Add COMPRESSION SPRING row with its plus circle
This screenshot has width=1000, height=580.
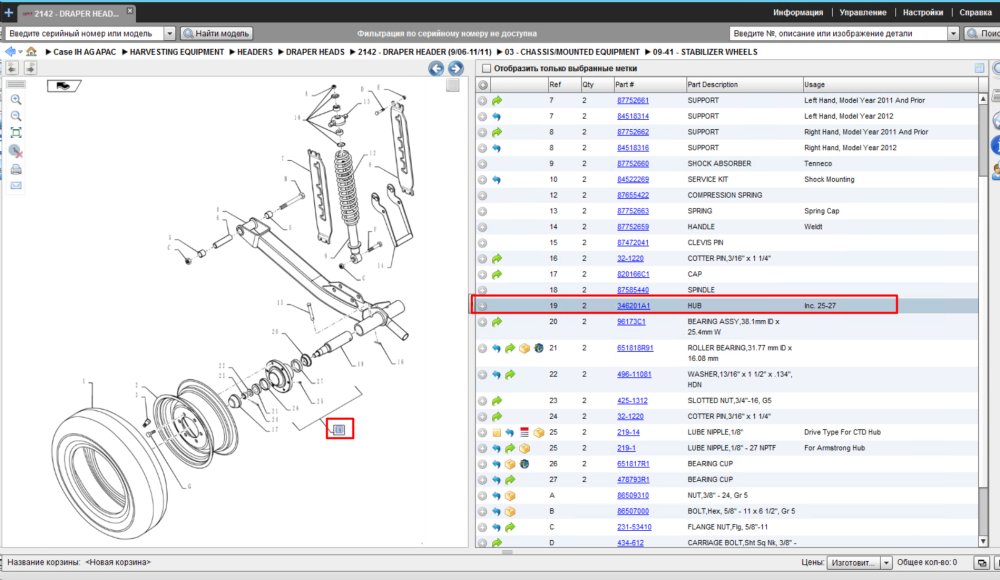tap(483, 195)
